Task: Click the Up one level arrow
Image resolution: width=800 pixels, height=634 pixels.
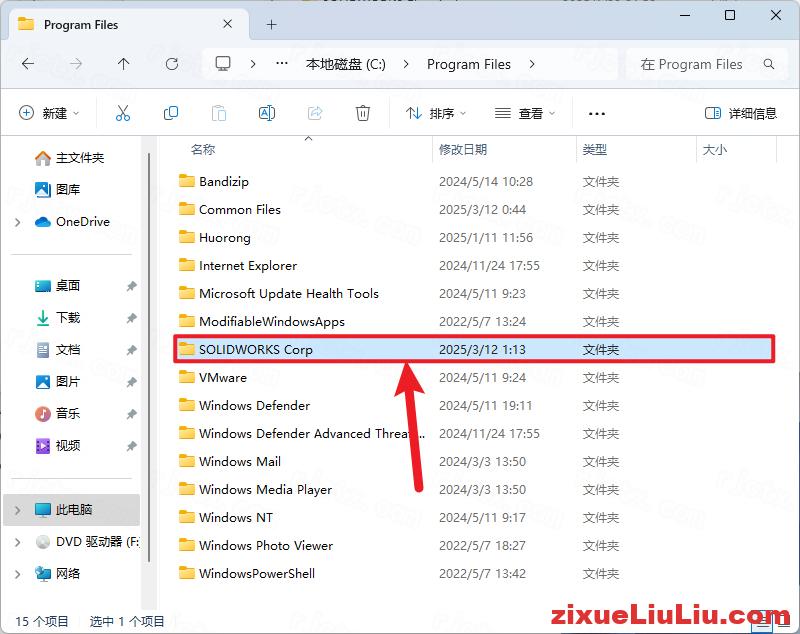Action: (x=122, y=64)
